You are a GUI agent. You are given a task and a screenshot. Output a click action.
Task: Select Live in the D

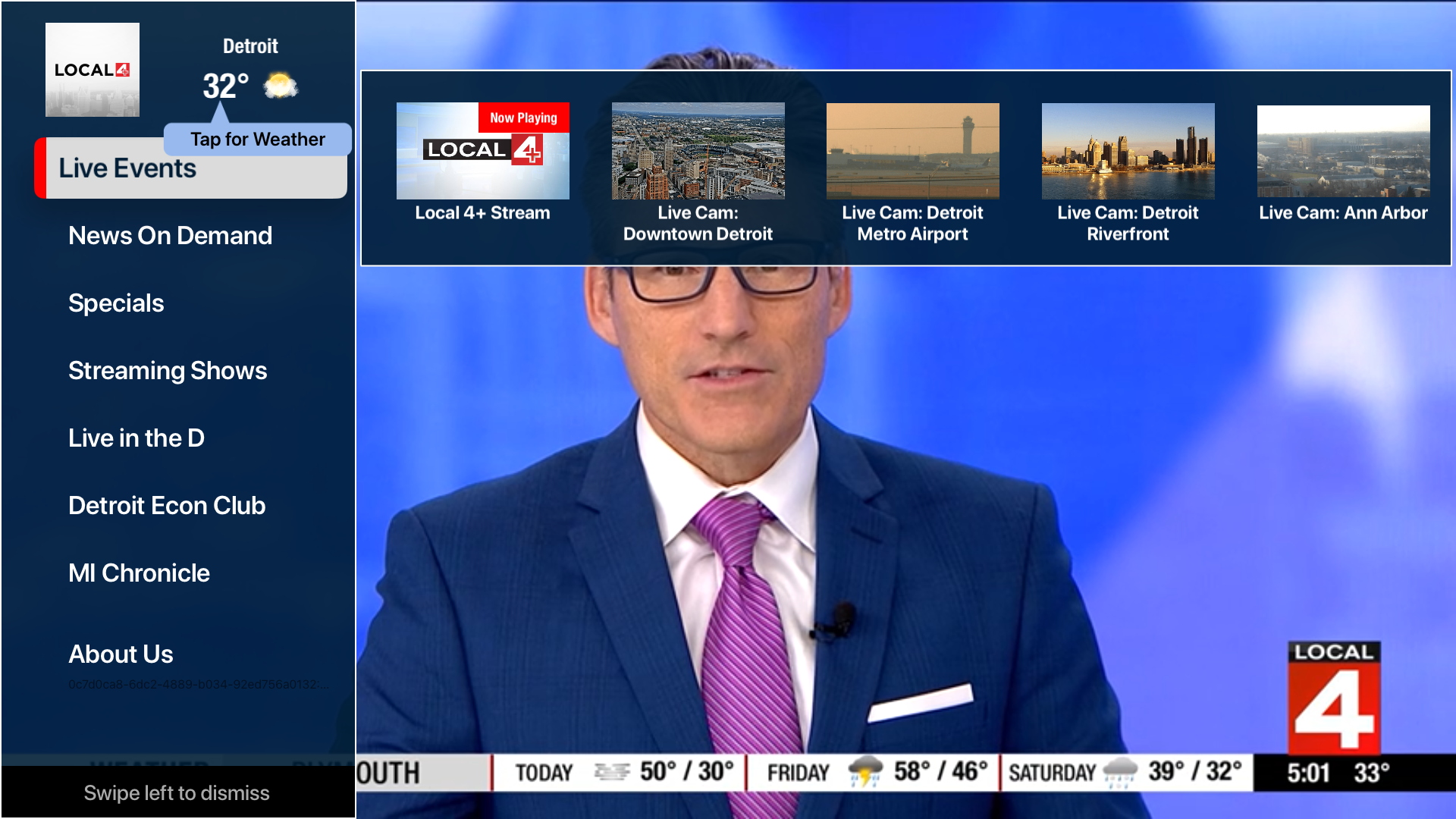tap(136, 438)
